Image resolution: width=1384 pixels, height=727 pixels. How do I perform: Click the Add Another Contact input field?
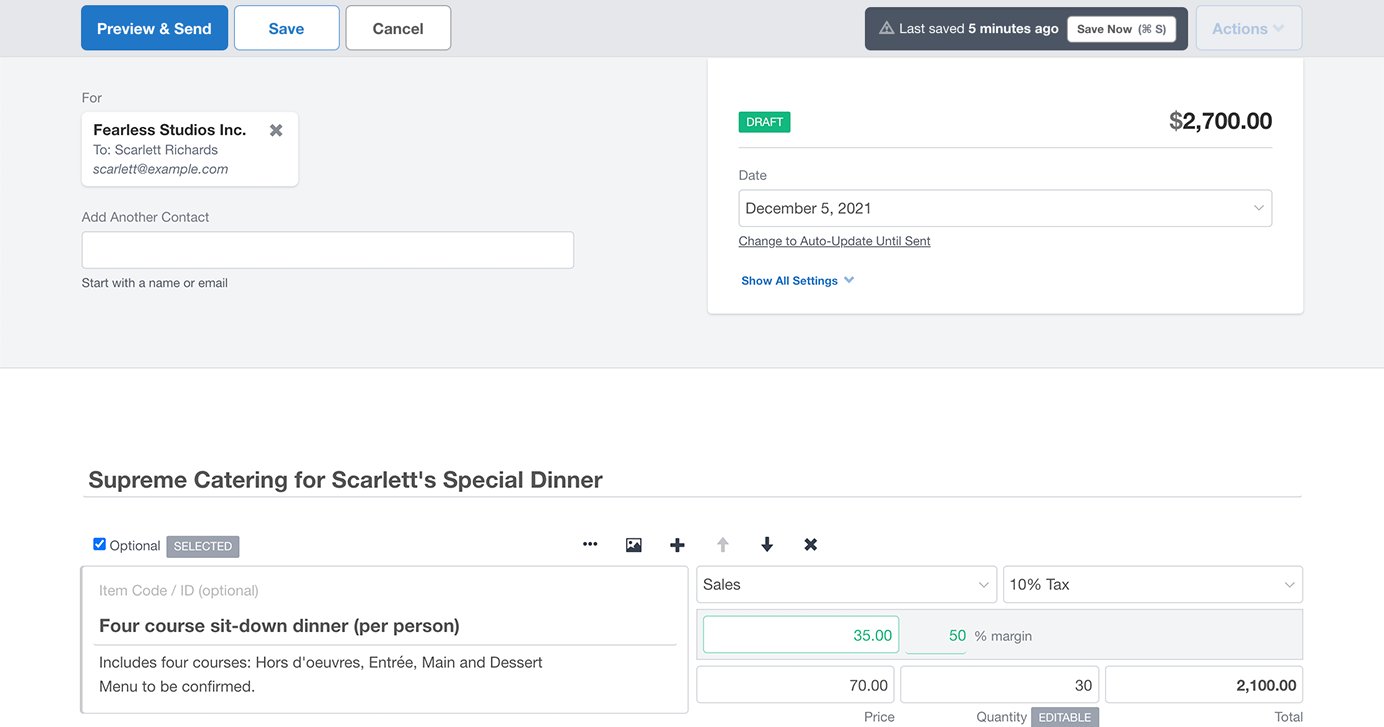pyautogui.click(x=327, y=249)
